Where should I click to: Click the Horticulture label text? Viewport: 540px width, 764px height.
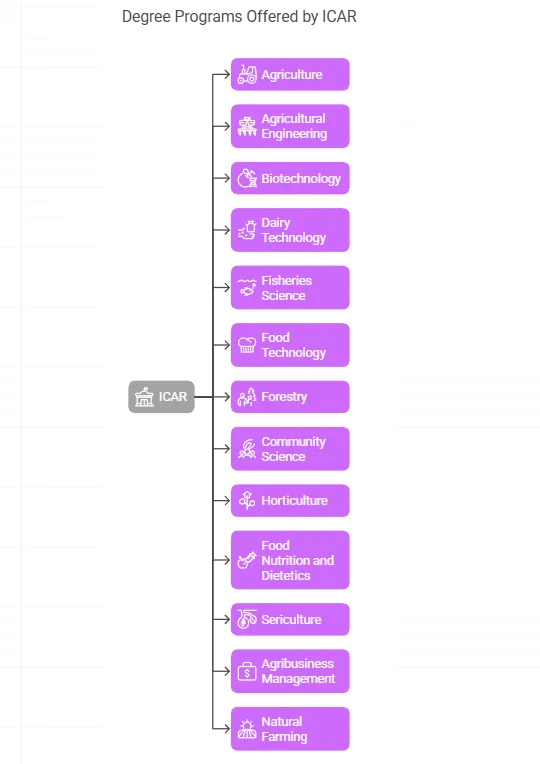tap(294, 500)
